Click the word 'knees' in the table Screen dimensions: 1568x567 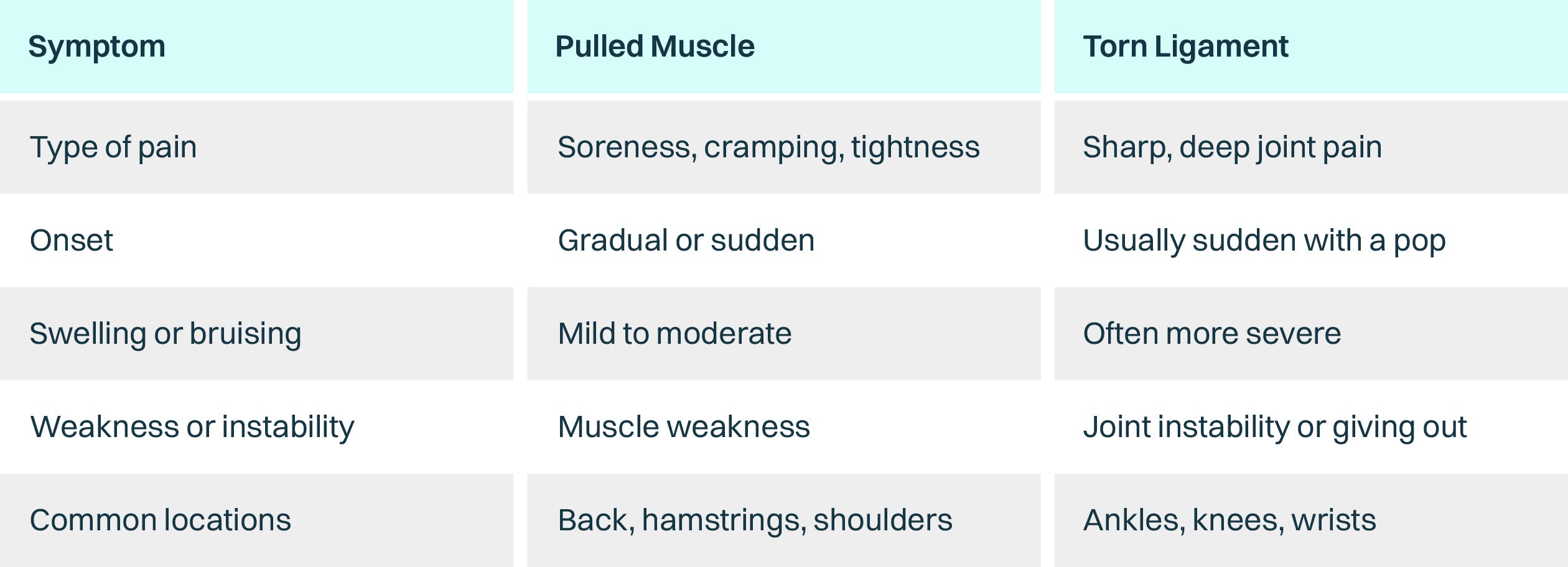(1238, 520)
